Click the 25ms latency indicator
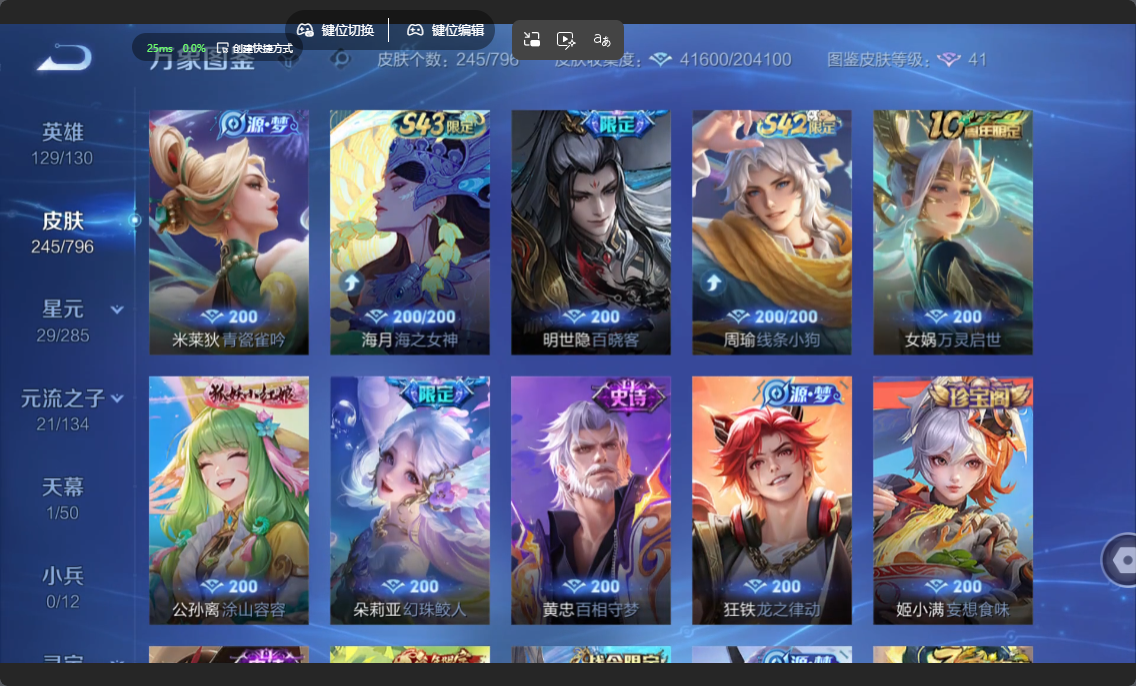 tap(159, 49)
